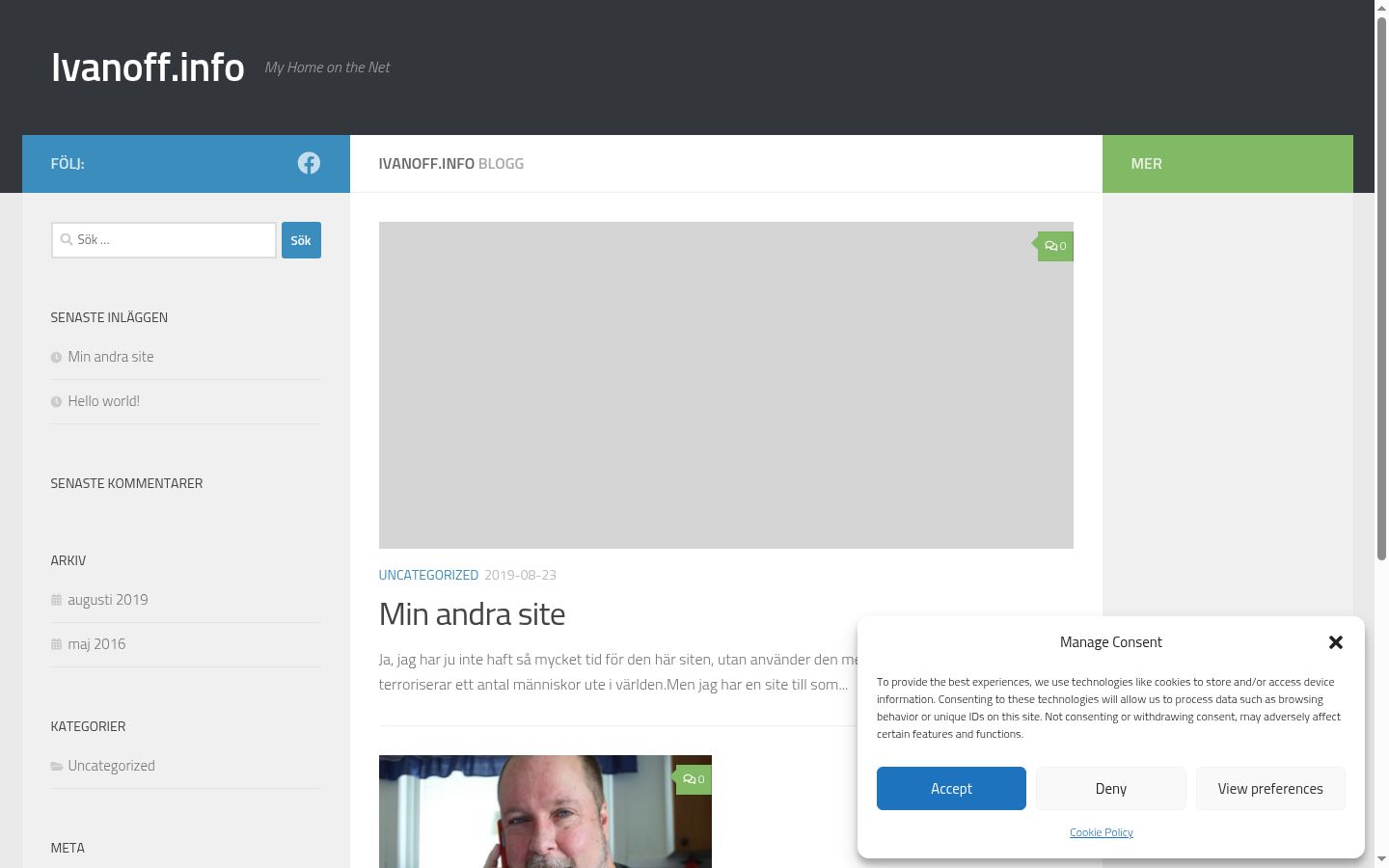This screenshot has width=1389, height=868.
Task: Open the Hello world! recent post
Action: [x=103, y=401]
